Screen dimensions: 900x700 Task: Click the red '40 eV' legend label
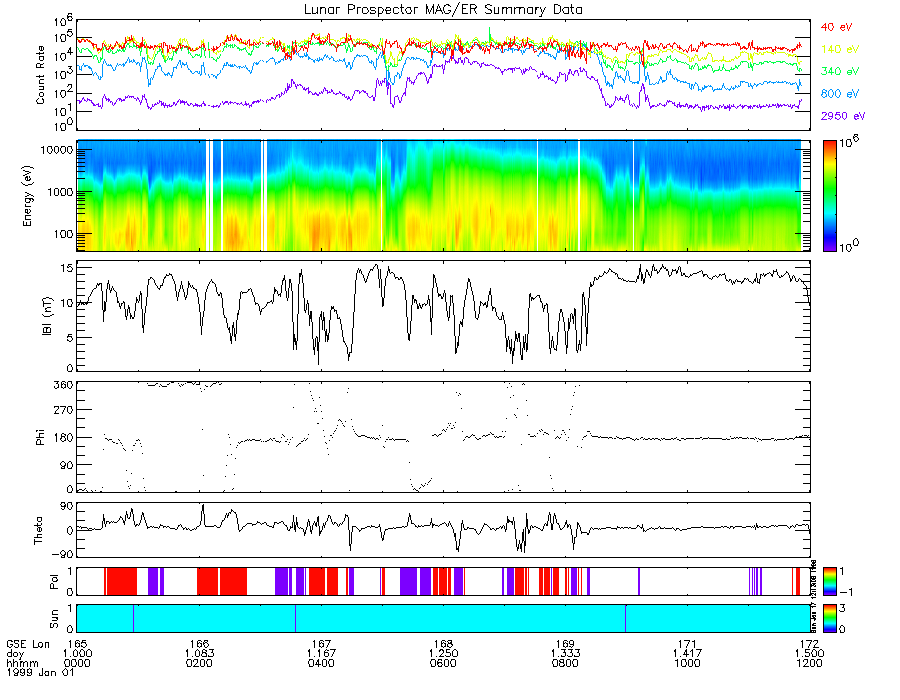(x=836, y=27)
